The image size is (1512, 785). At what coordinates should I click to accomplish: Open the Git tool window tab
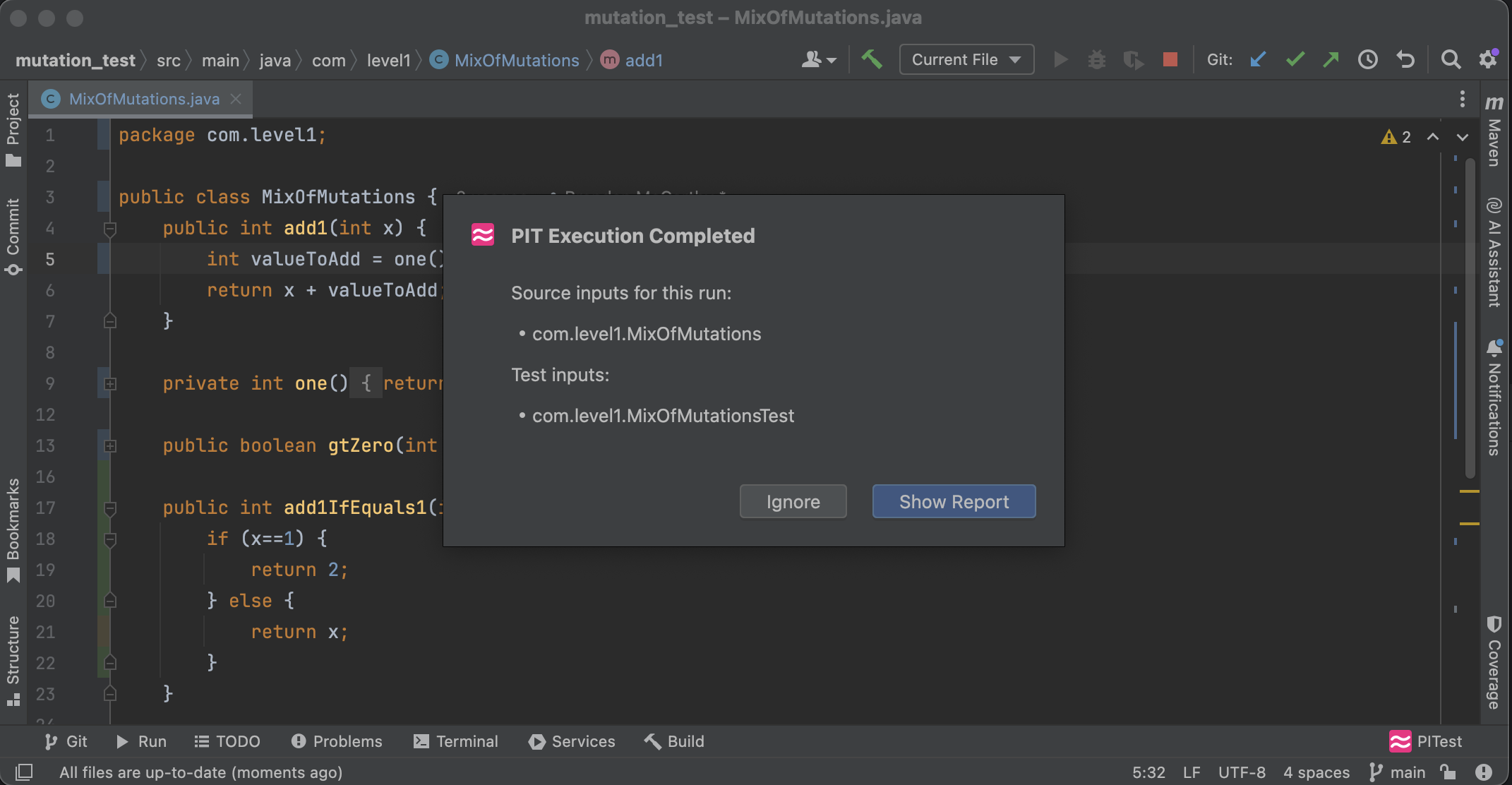[x=66, y=741]
